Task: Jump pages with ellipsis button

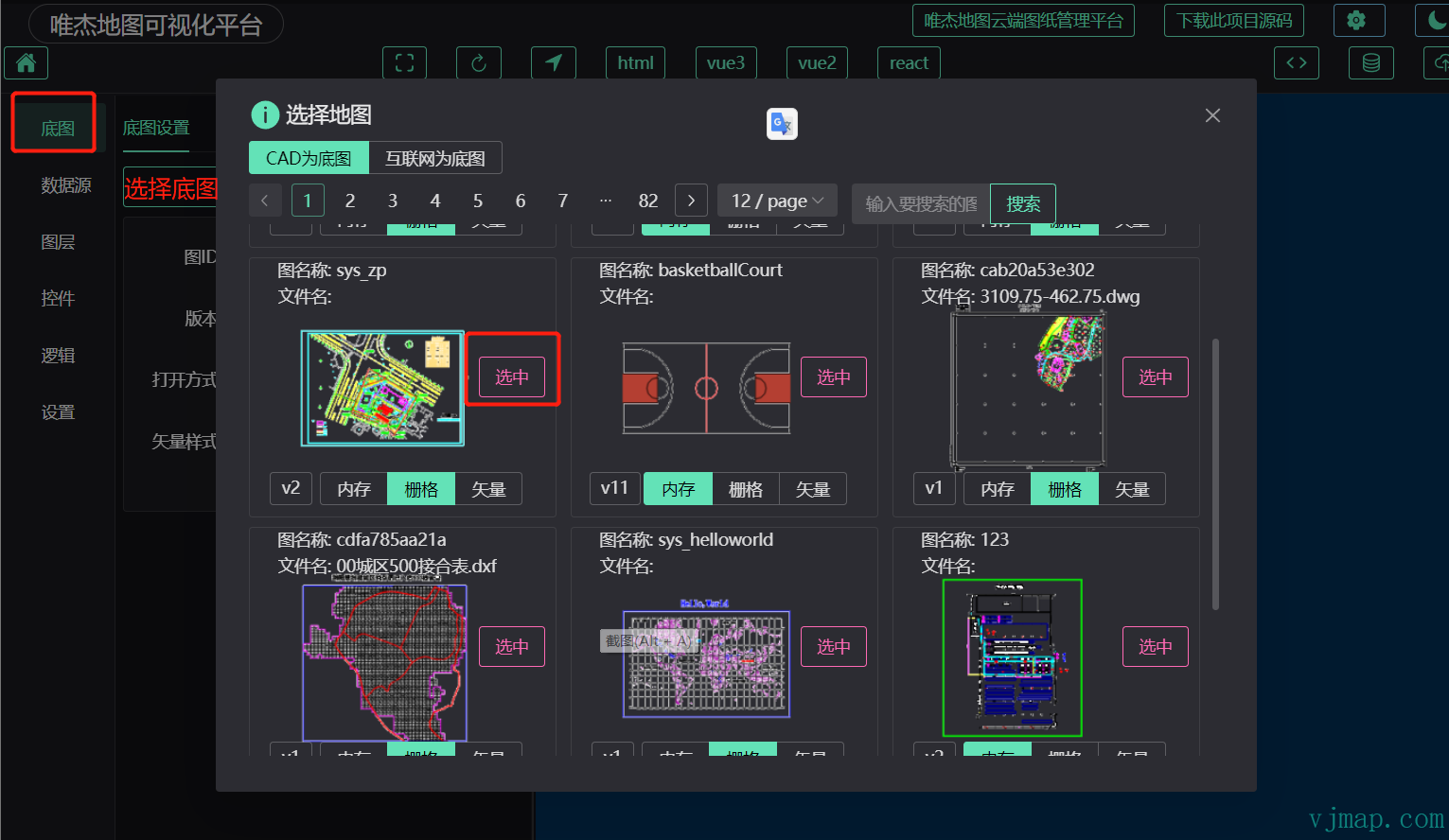Action: click(x=606, y=201)
